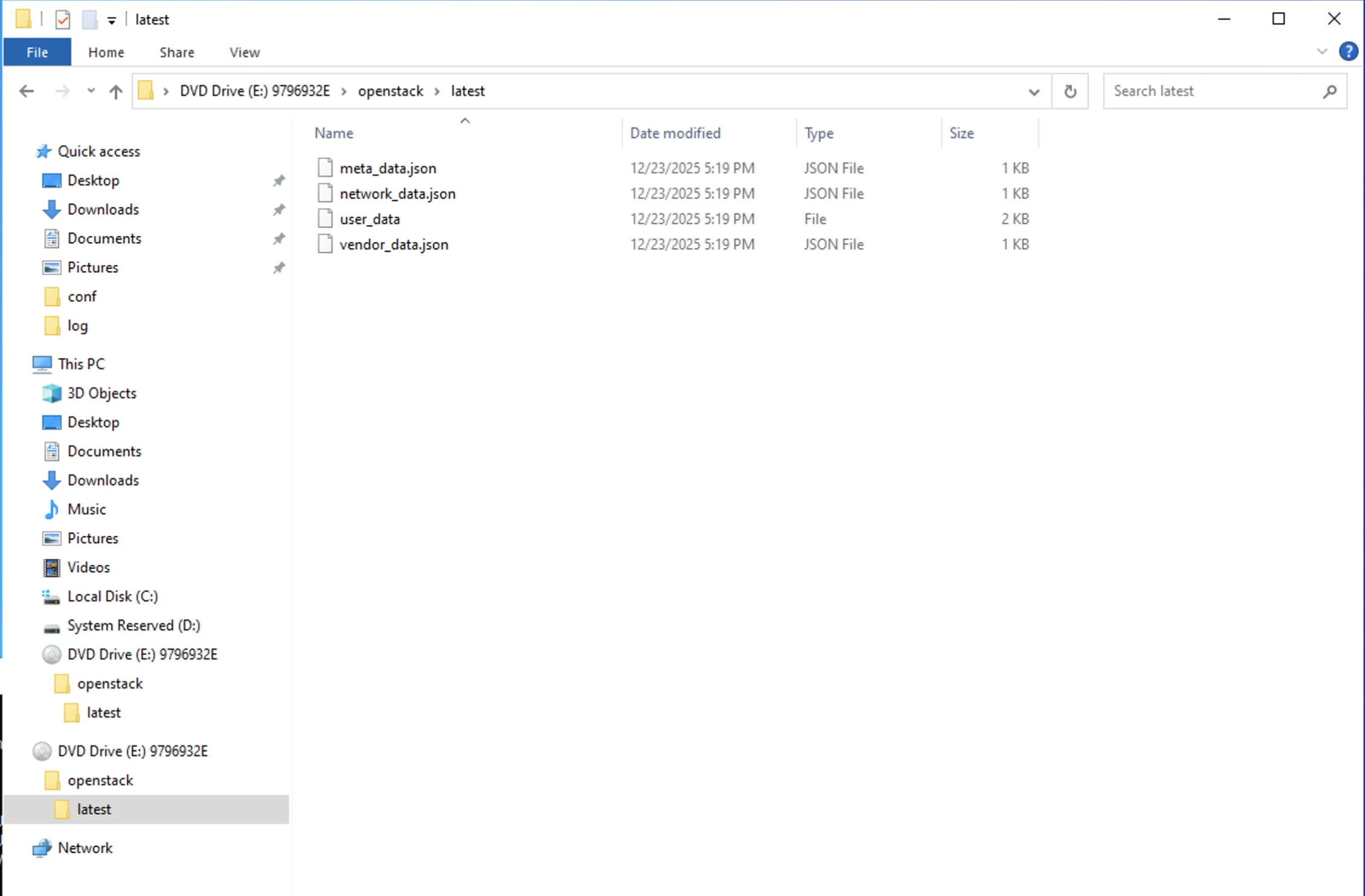The height and width of the screenshot is (896, 1365).
Task: Click the pin icon beside Quick access Desktop
Action: click(x=278, y=181)
